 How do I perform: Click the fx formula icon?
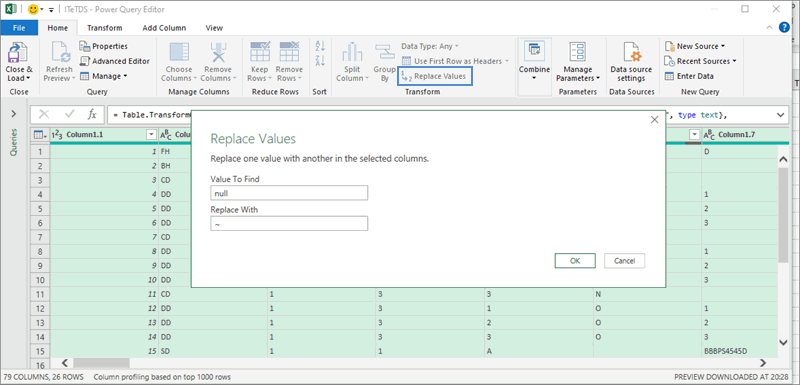tap(92, 115)
